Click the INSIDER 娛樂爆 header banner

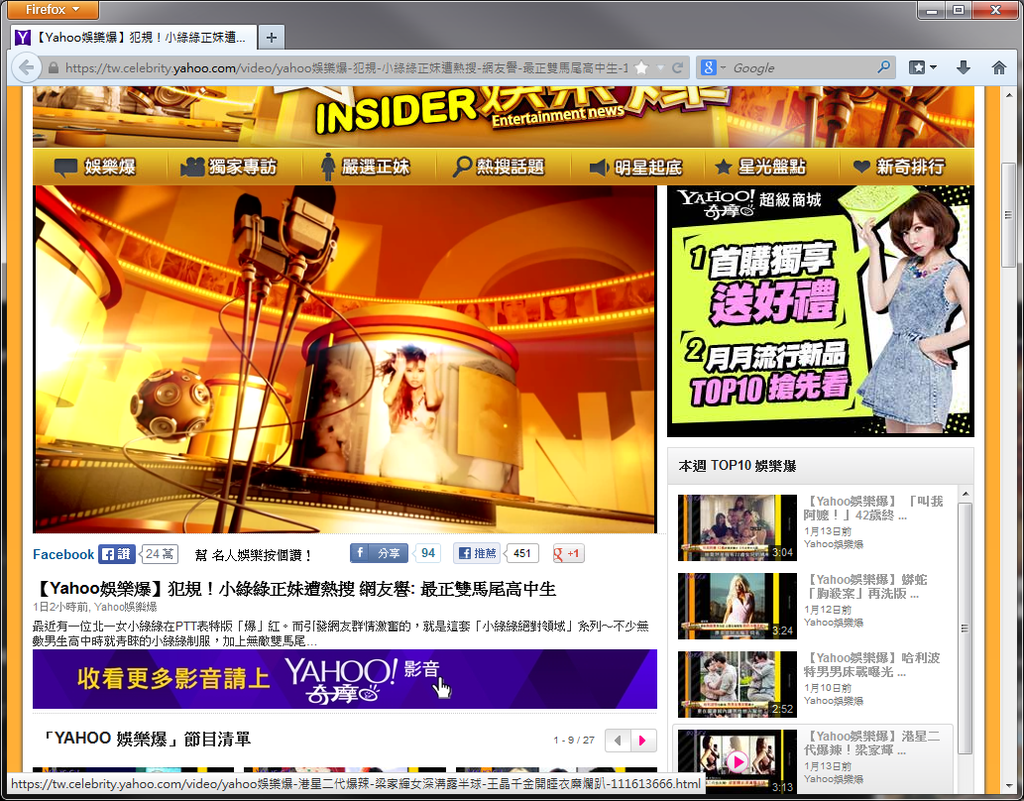pyautogui.click(x=503, y=117)
